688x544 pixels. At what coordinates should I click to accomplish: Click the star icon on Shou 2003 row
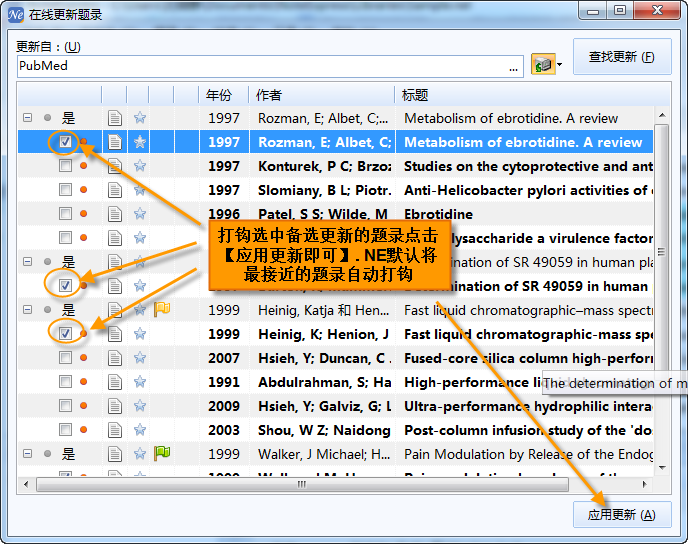click(140, 429)
